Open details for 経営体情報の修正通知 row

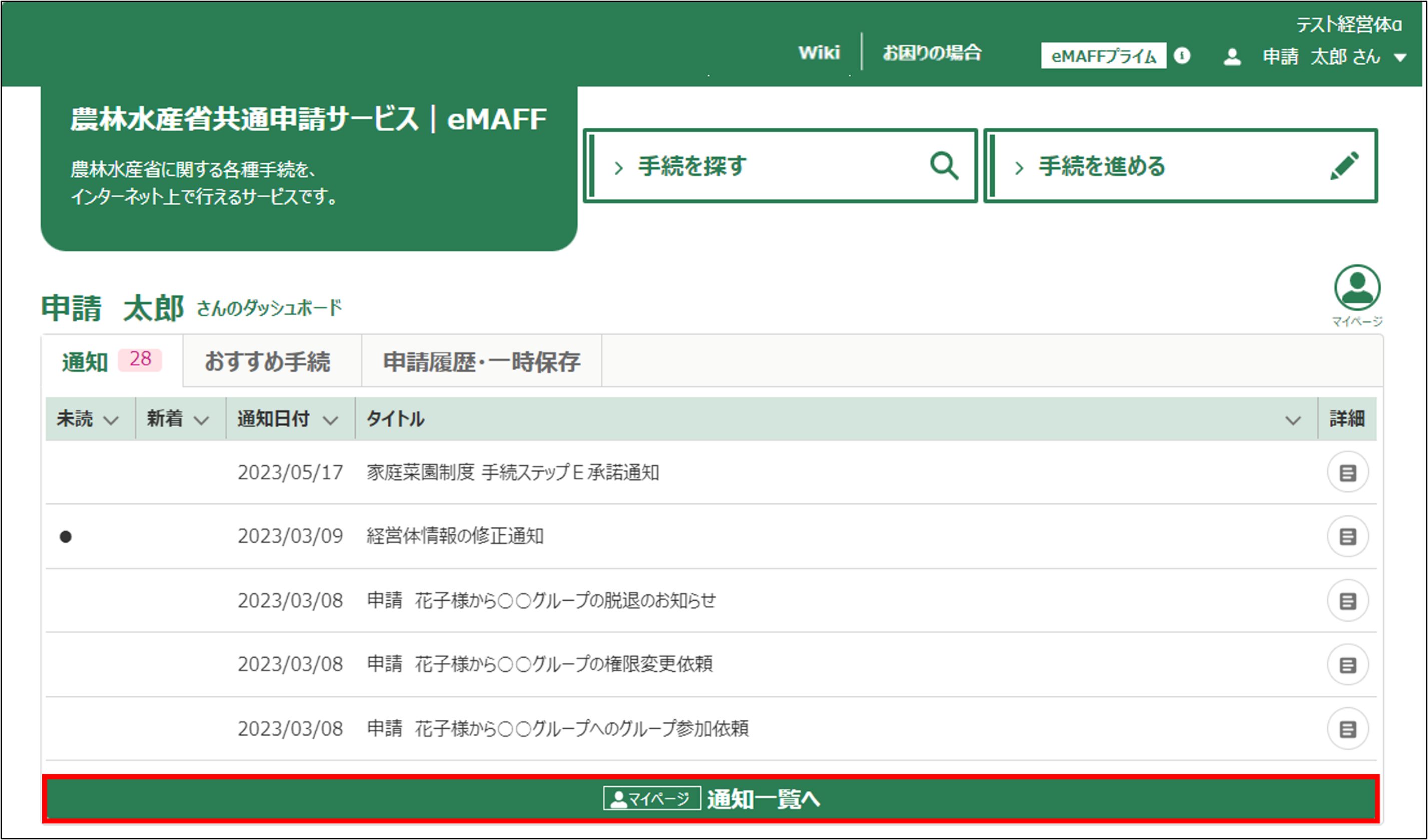tap(1347, 536)
